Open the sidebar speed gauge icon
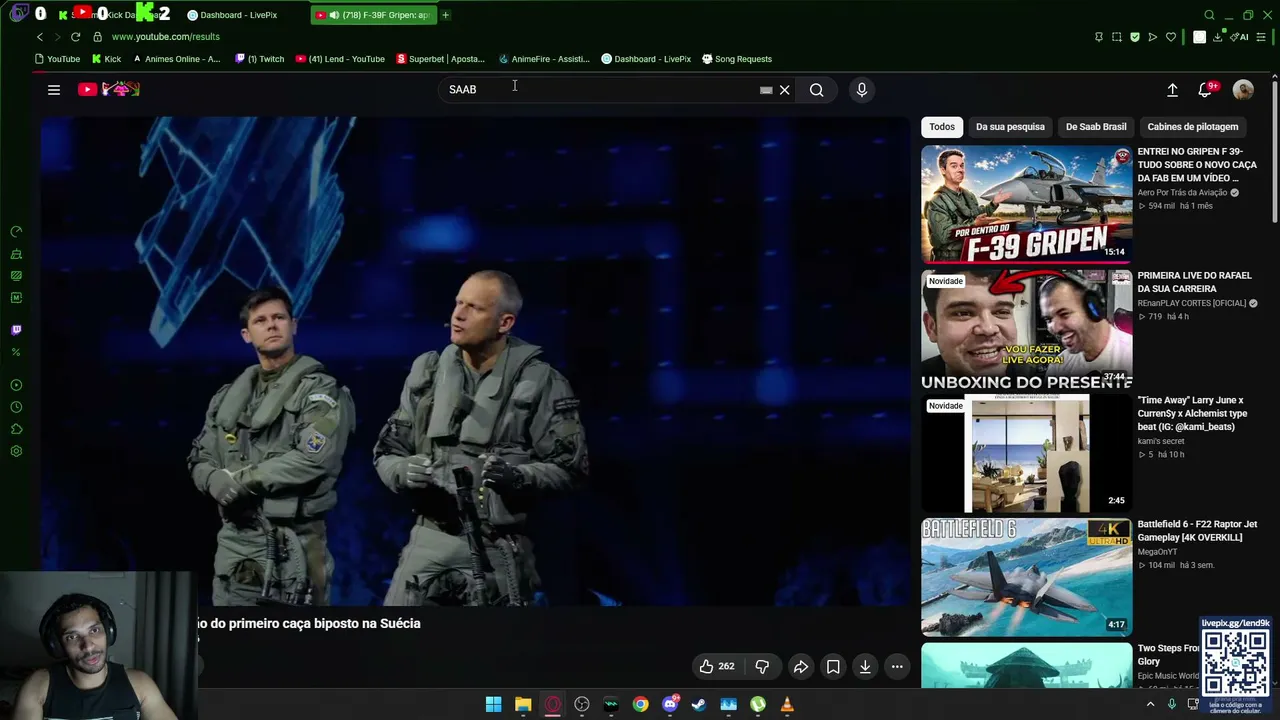 coord(16,232)
